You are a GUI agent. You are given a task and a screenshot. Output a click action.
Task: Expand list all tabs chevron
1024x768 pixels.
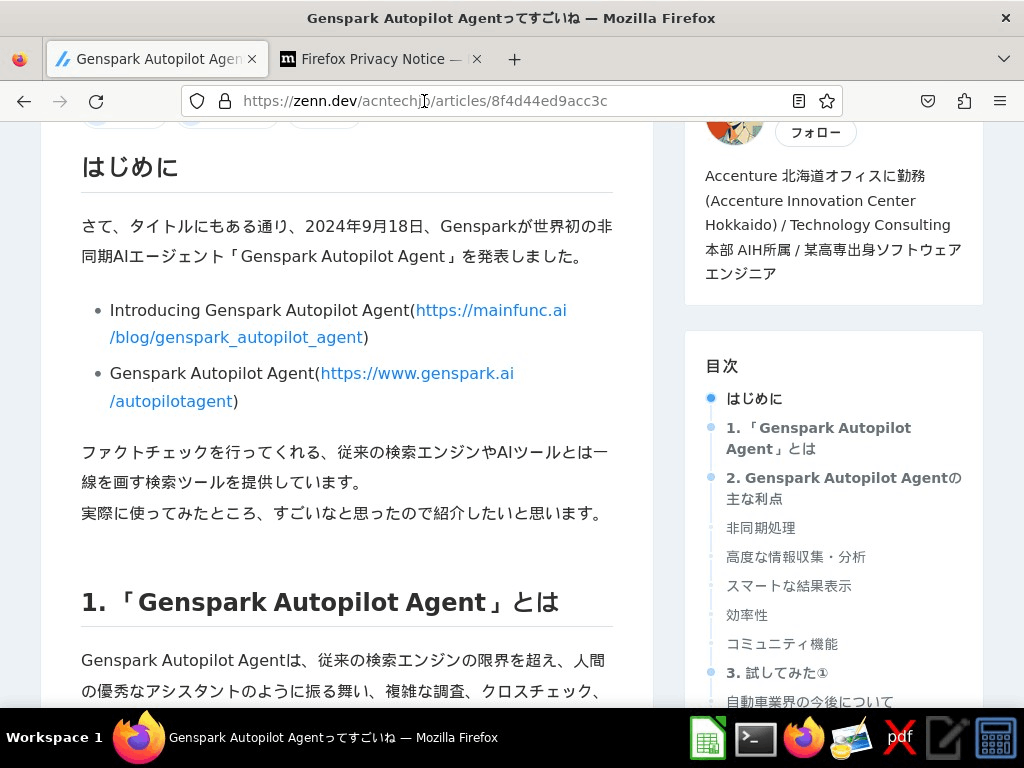click(1004, 59)
